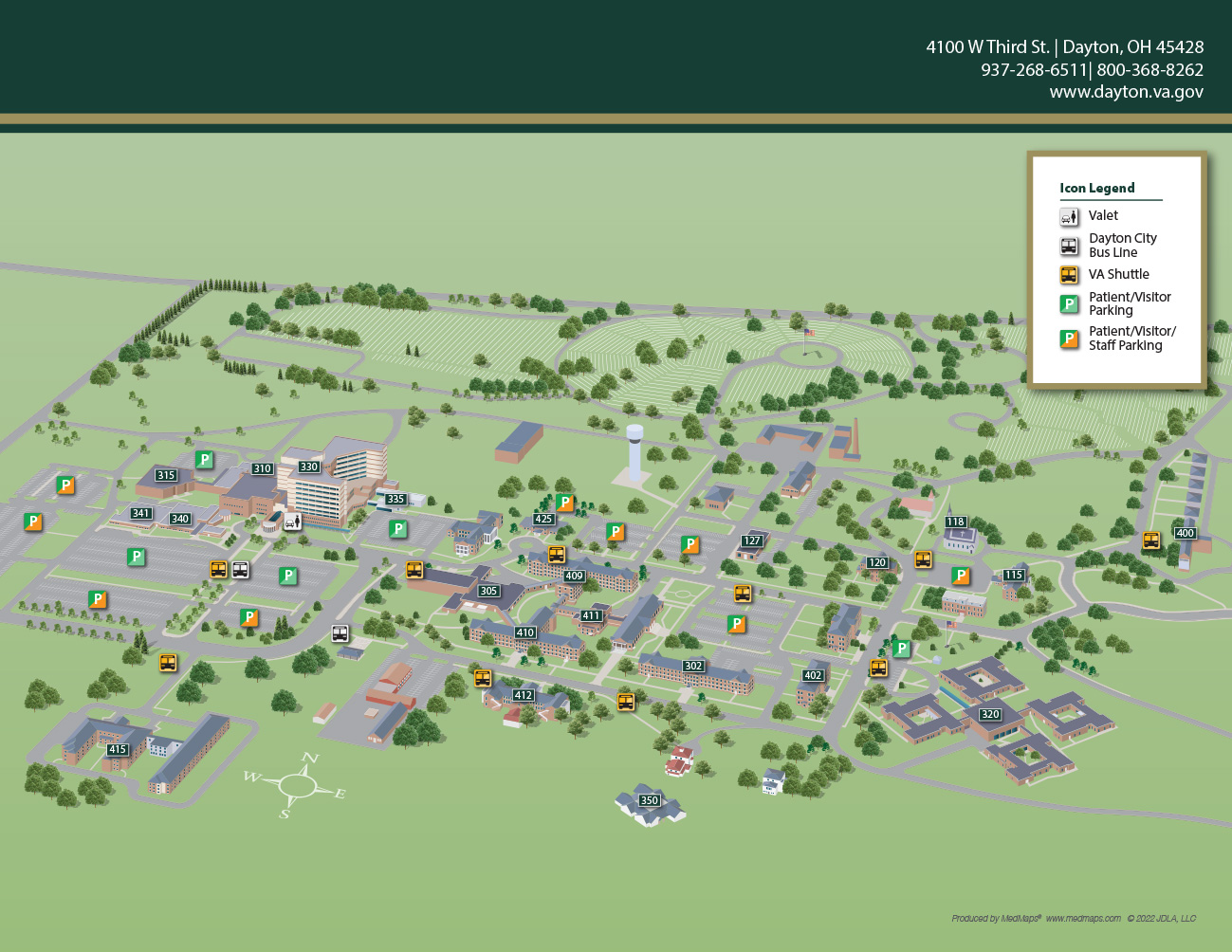1232x952 pixels.
Task: Click the VA Shuttle icon nearest building 415
Action: click(x=168, y=663)
